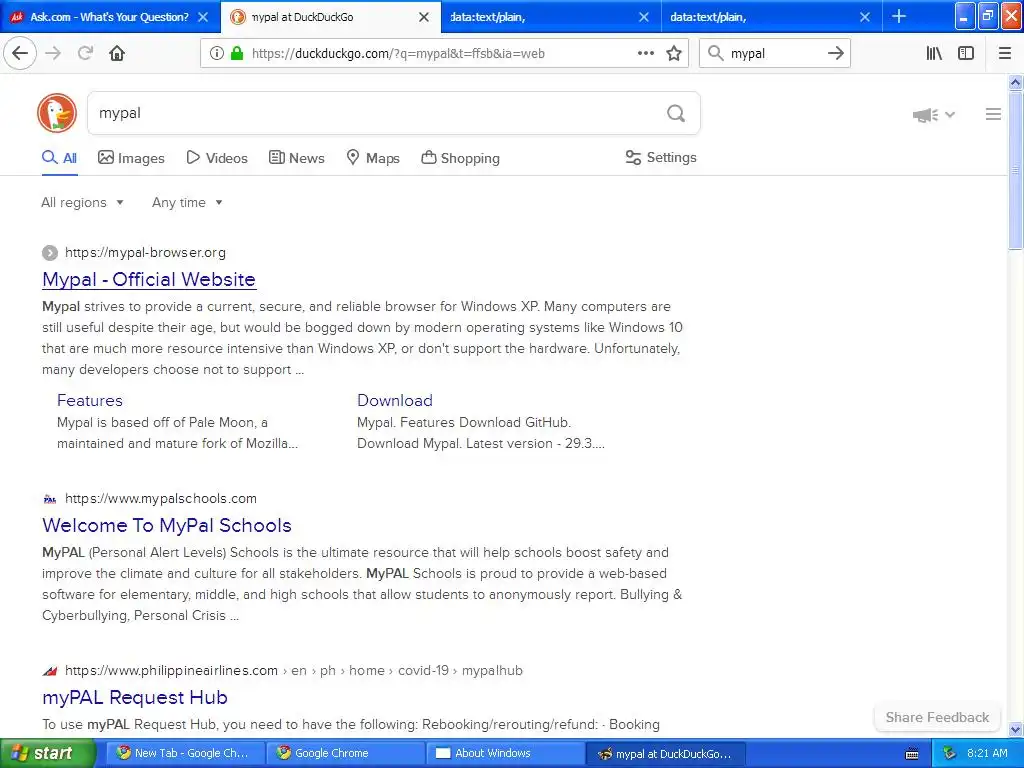The width and height of the screenshot is (1024, 768).
Task: Open the Library bookshelf icon
Action: (x=934, y=54)
